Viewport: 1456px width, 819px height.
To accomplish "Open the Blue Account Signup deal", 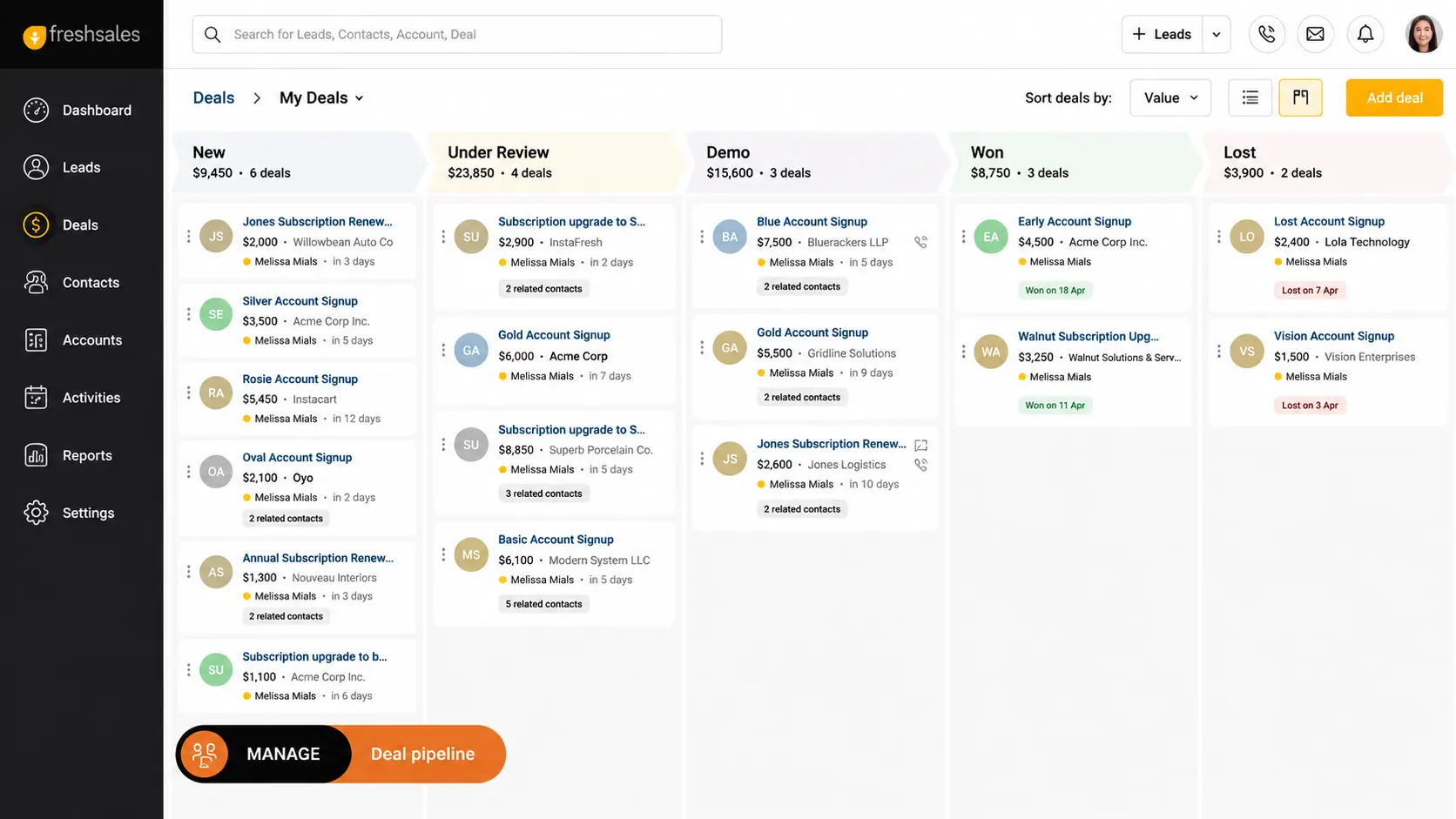I will [812, 222].
